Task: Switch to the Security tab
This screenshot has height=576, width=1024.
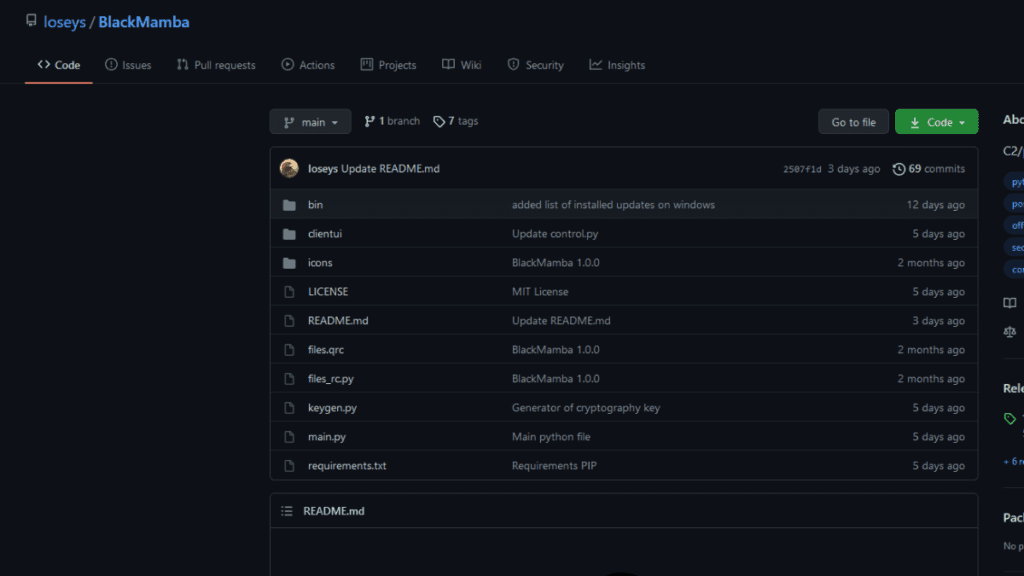Action: [536, 65]
